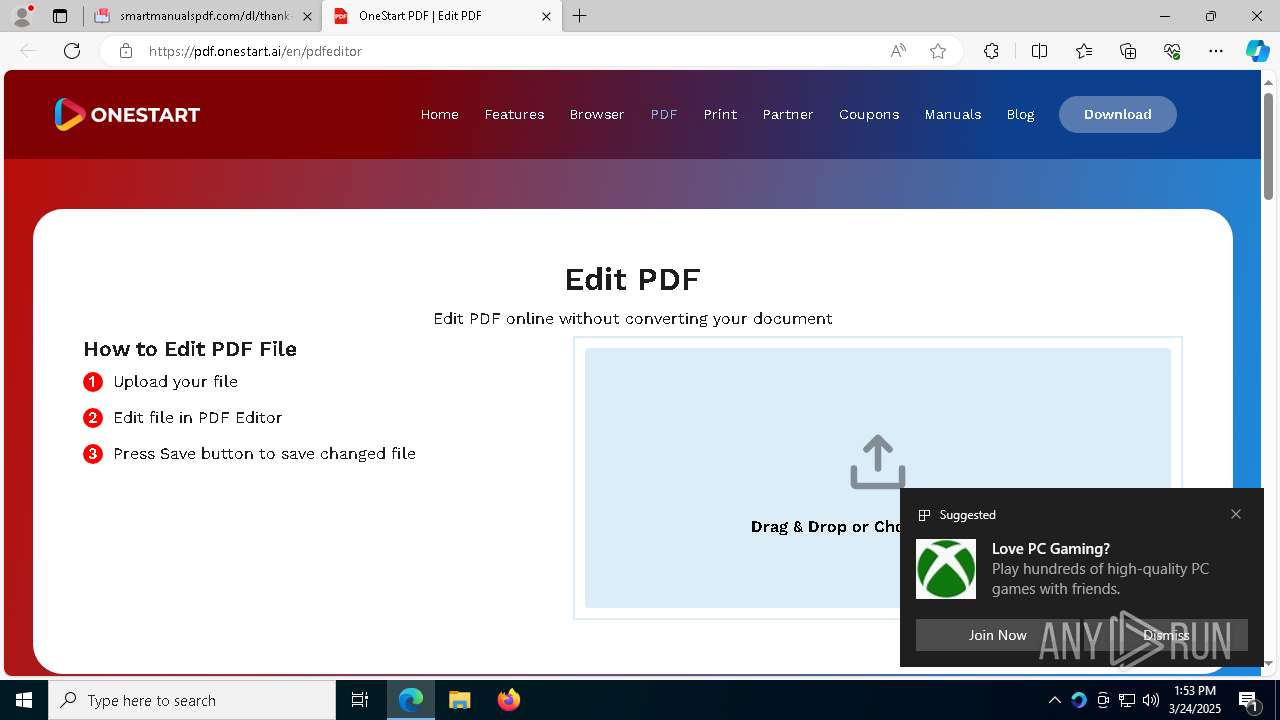Show hidden tray icons chevron
Image resolution: width=1280 pixels, height=720 pixels.
click(x=1054, y=700)
